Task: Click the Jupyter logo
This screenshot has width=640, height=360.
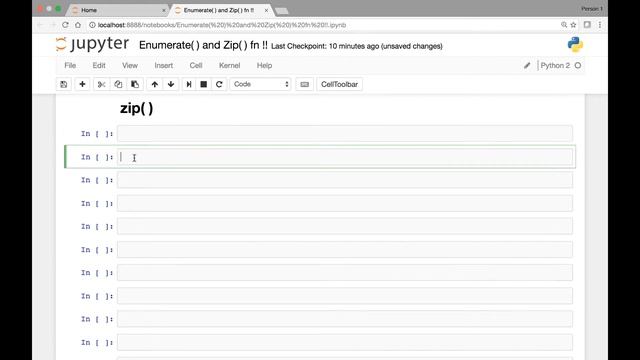Action: pyautogui.click(x=93, y=44)
